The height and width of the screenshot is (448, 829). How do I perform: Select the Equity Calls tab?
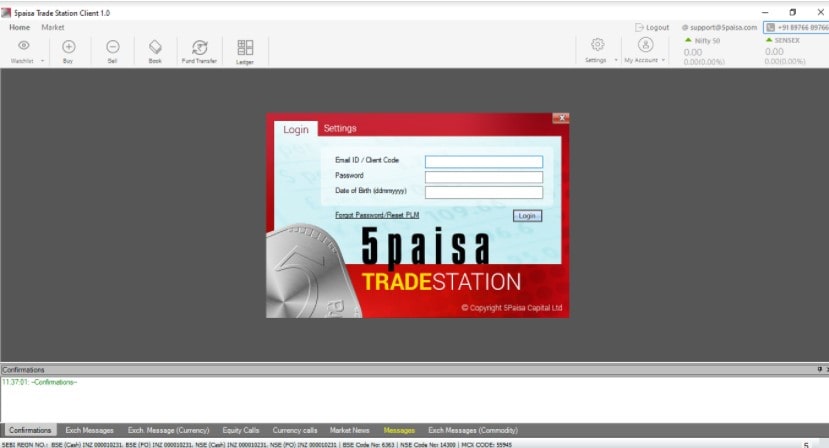pos(241,430)
